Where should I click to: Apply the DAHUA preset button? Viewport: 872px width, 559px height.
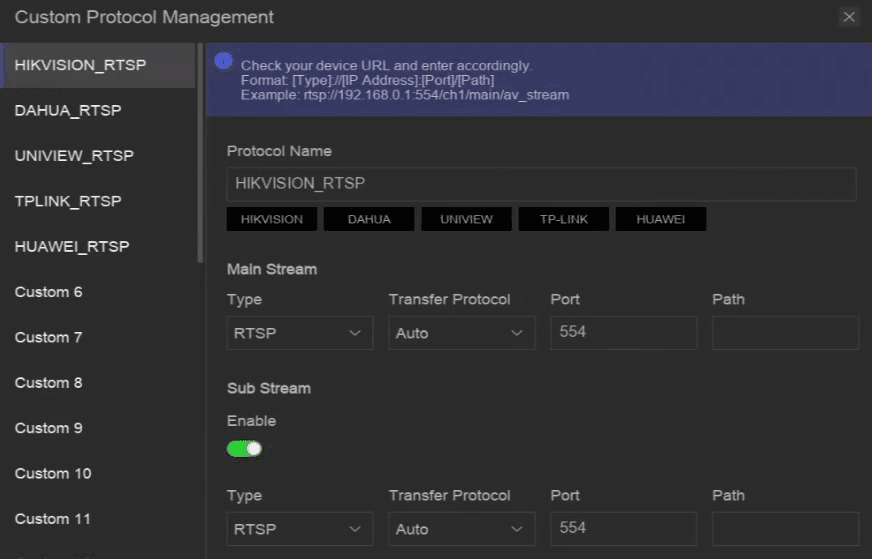(x=369, y=219)
